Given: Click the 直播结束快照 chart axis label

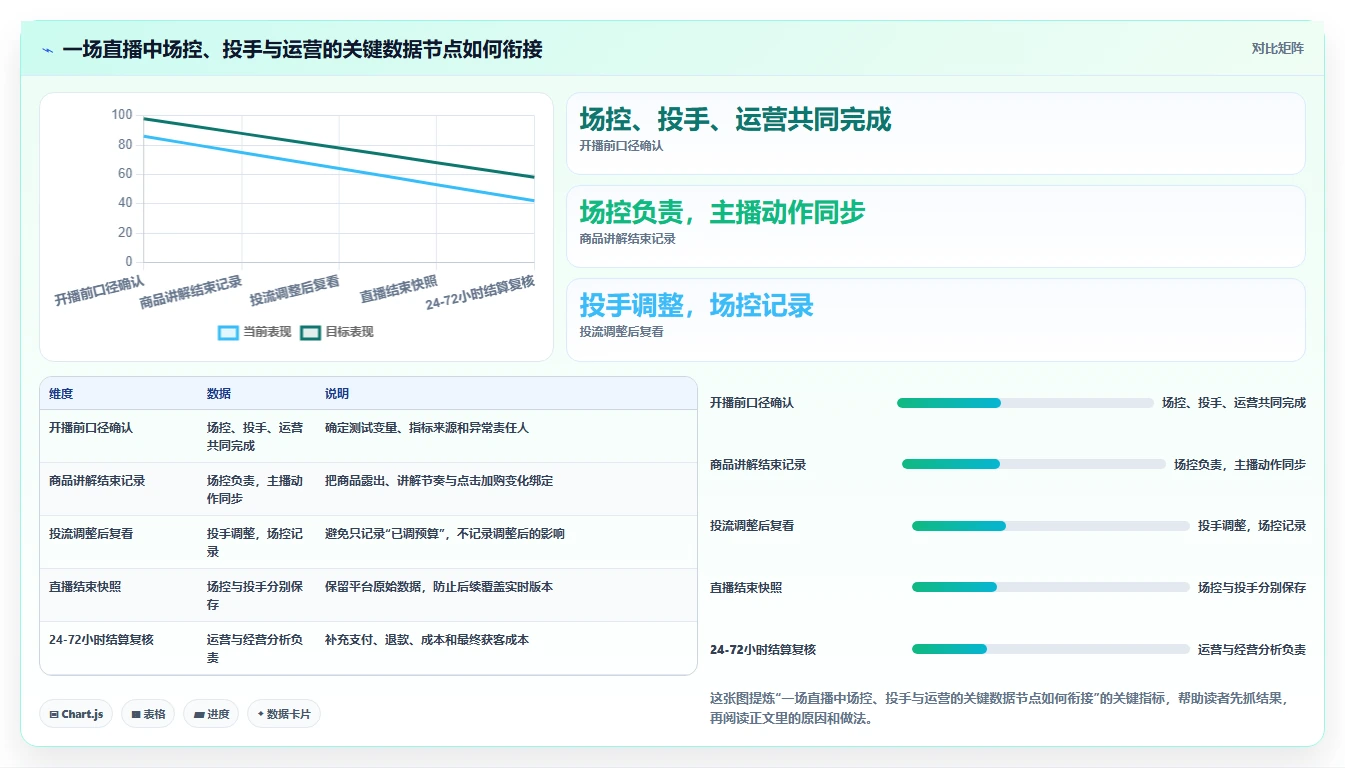Looking at the screenshot, I should click(x=398, y=288).
